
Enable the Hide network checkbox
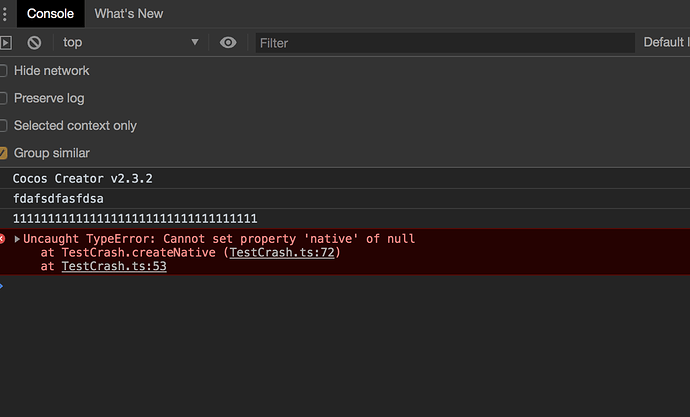click(4, 71)
